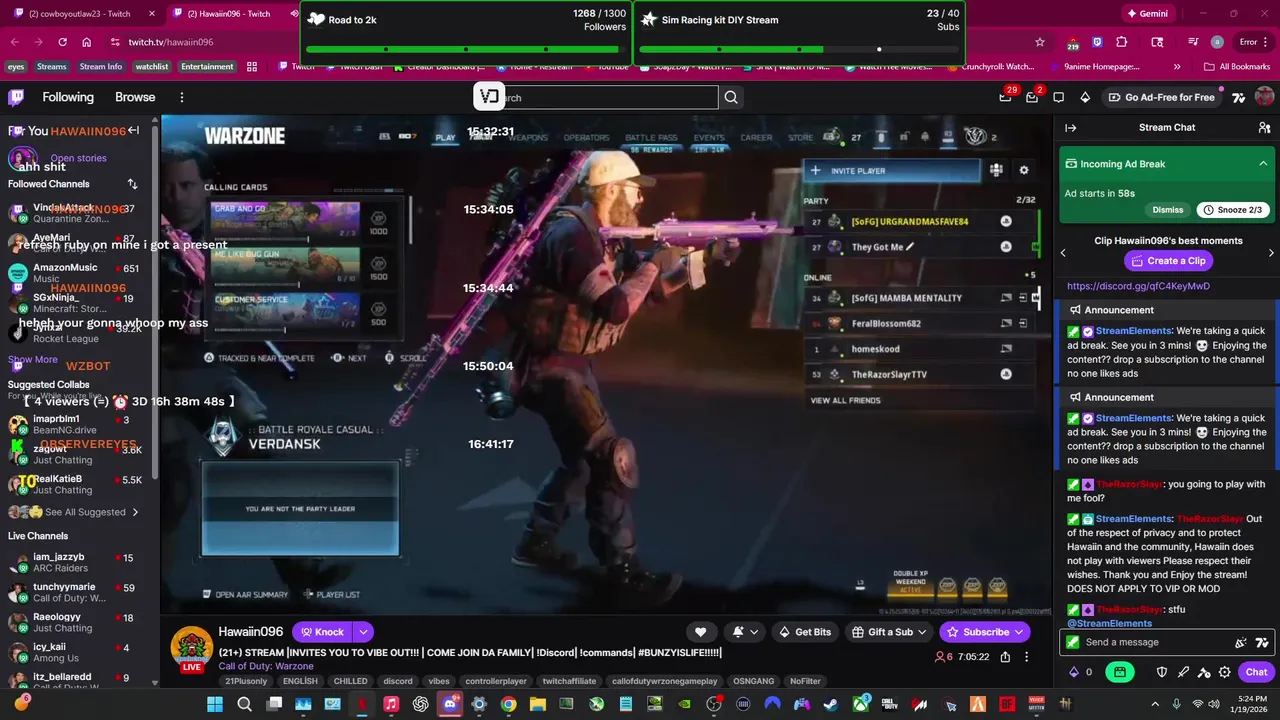Dismiss the incoming ad break
Viewport: 1280px width, 720px height.
(x=1168, y=210)
